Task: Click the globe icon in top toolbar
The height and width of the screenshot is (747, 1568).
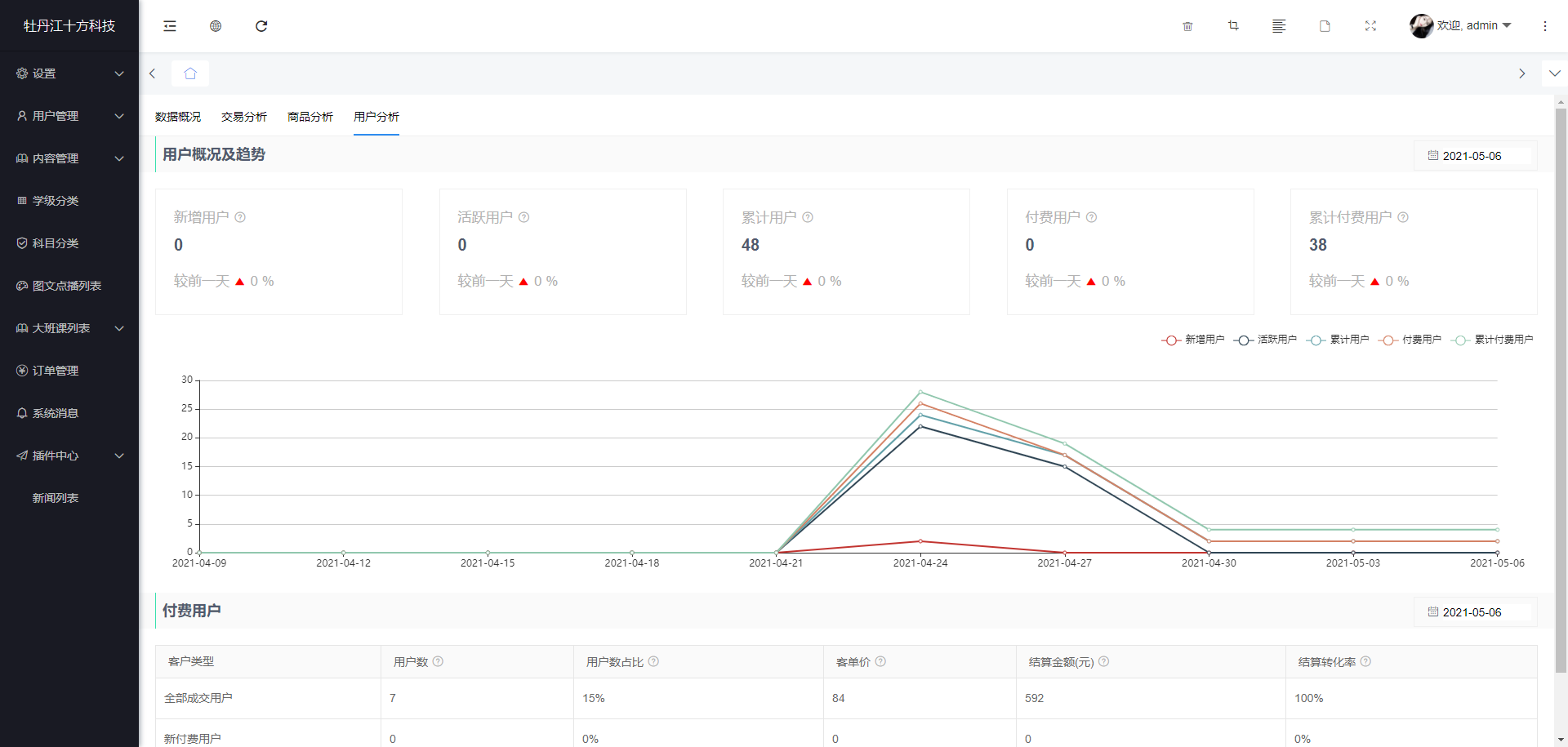Action: click(x=216, y=26)
